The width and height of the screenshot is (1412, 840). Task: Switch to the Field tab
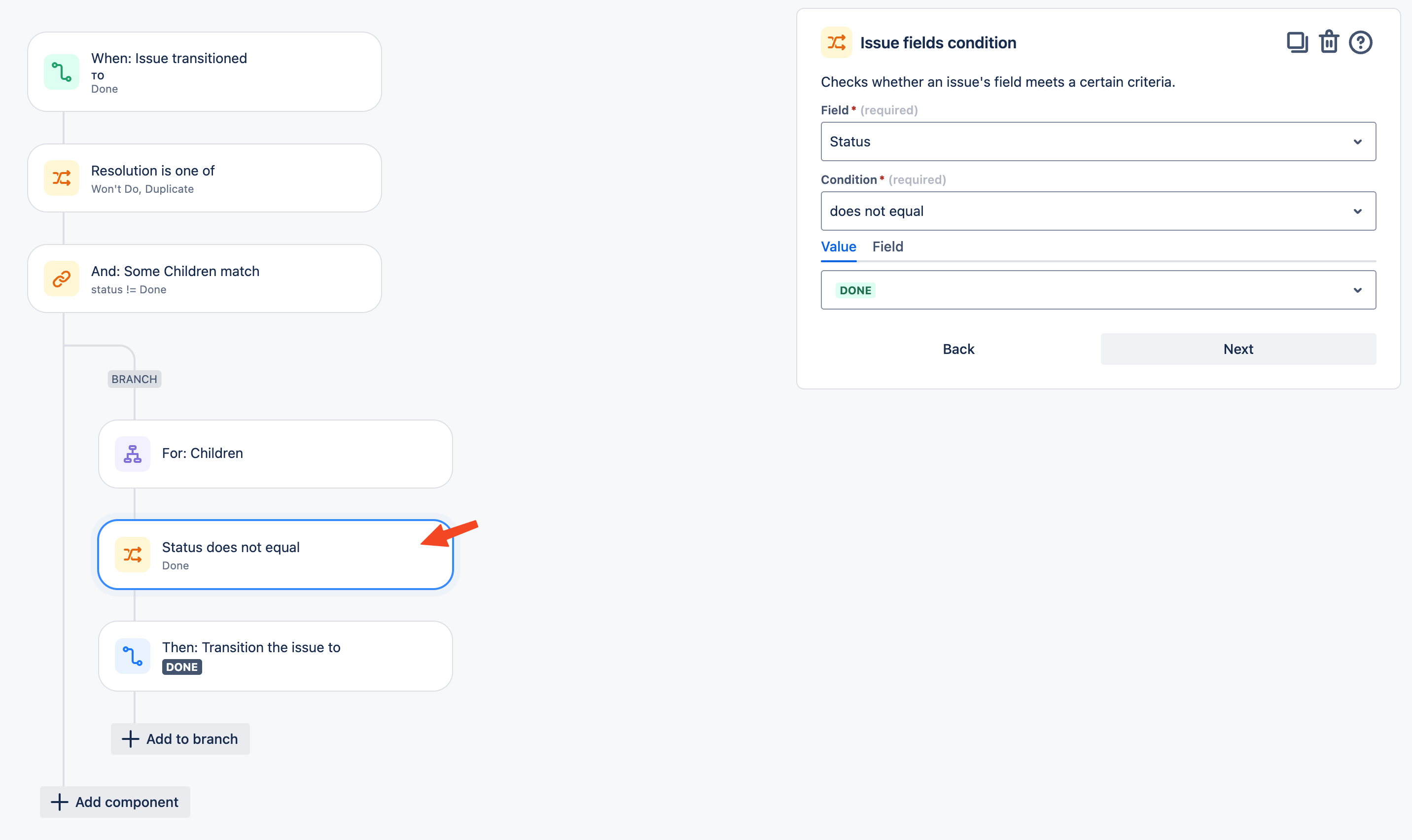(x=887, y=247)
